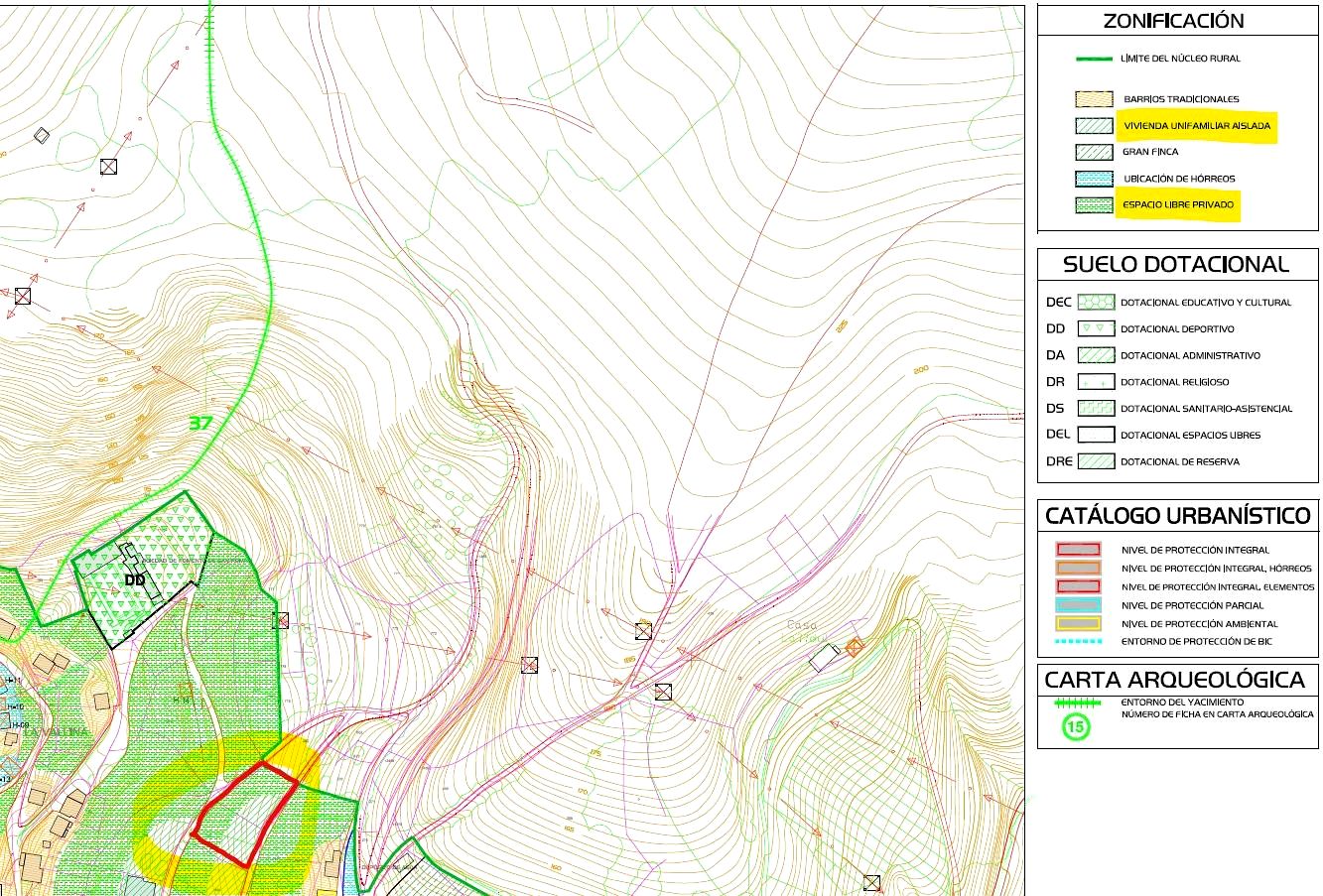Pick the Nivel de Protección Integral red swatch

1077,550
